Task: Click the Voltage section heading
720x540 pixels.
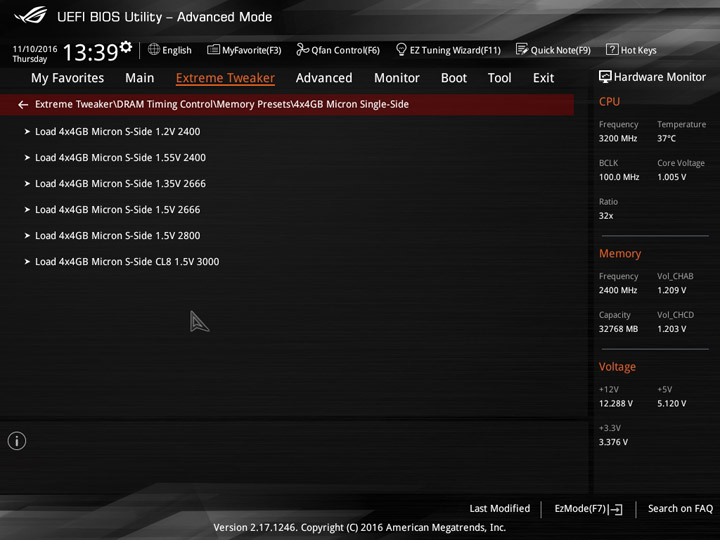Action: (x=617, y=367)
